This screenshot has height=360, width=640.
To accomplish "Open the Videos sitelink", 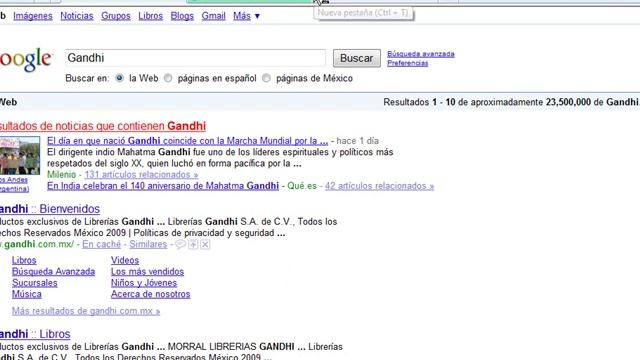I will click(125, 260).
